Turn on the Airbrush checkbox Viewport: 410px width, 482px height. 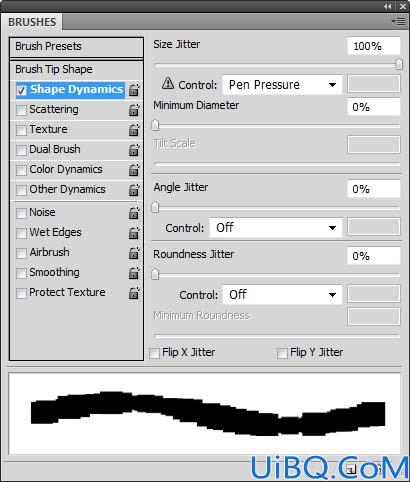tap(21, 253)
